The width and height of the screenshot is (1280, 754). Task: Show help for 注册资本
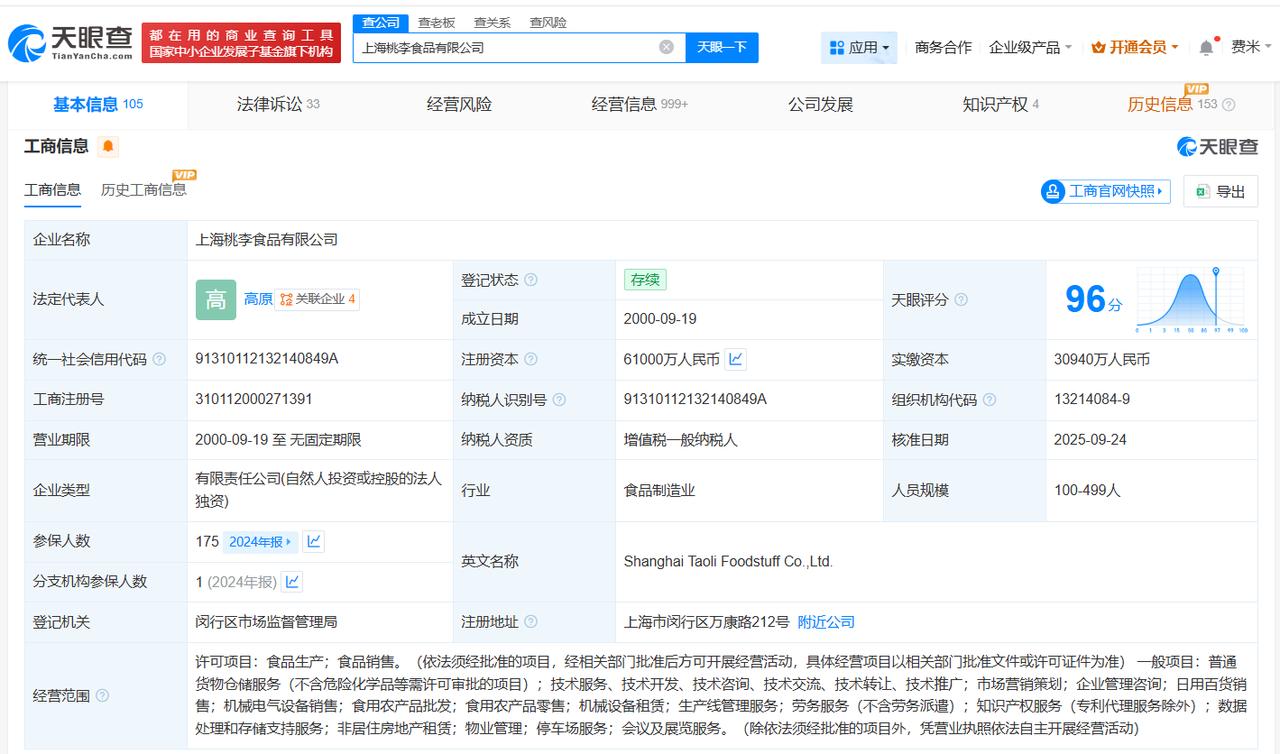coord(531,359)
